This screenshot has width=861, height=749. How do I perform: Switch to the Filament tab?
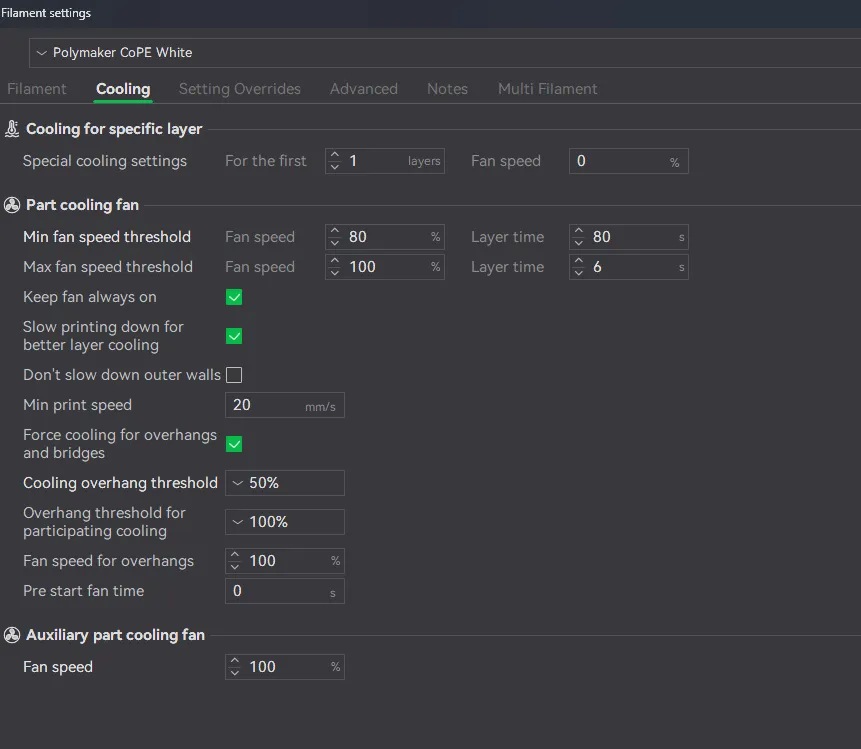pyautogui.click(x=37, y=89)
